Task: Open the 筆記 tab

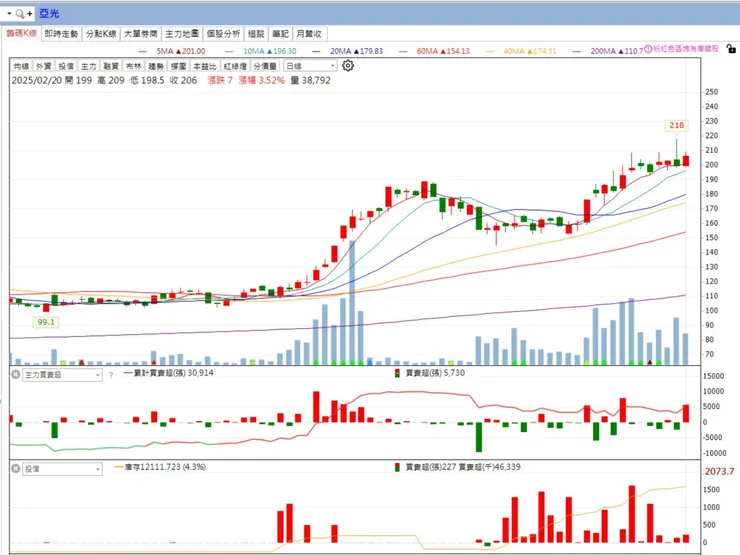Action: 280,34
